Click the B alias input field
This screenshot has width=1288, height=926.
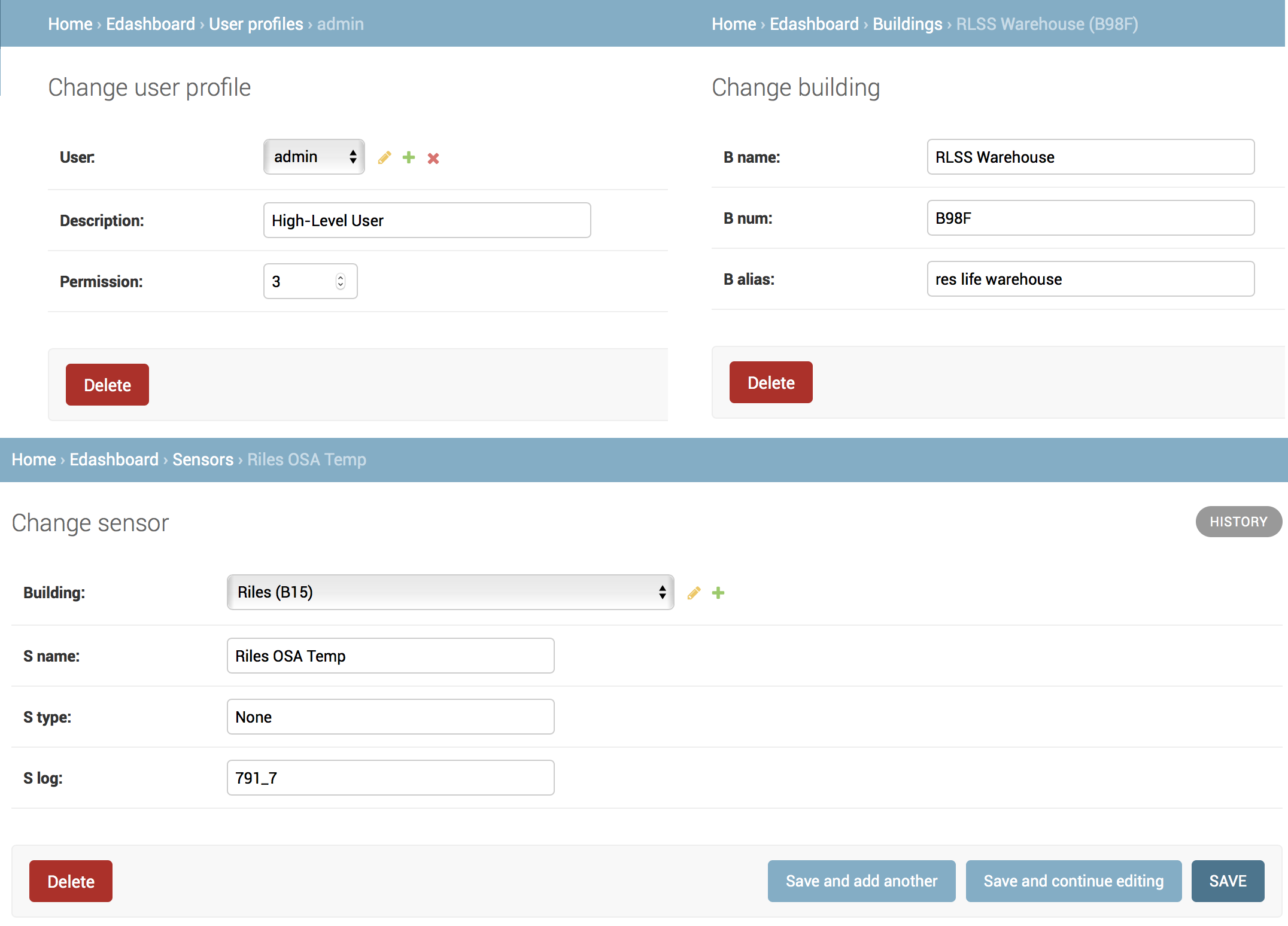coord(1090,279)
